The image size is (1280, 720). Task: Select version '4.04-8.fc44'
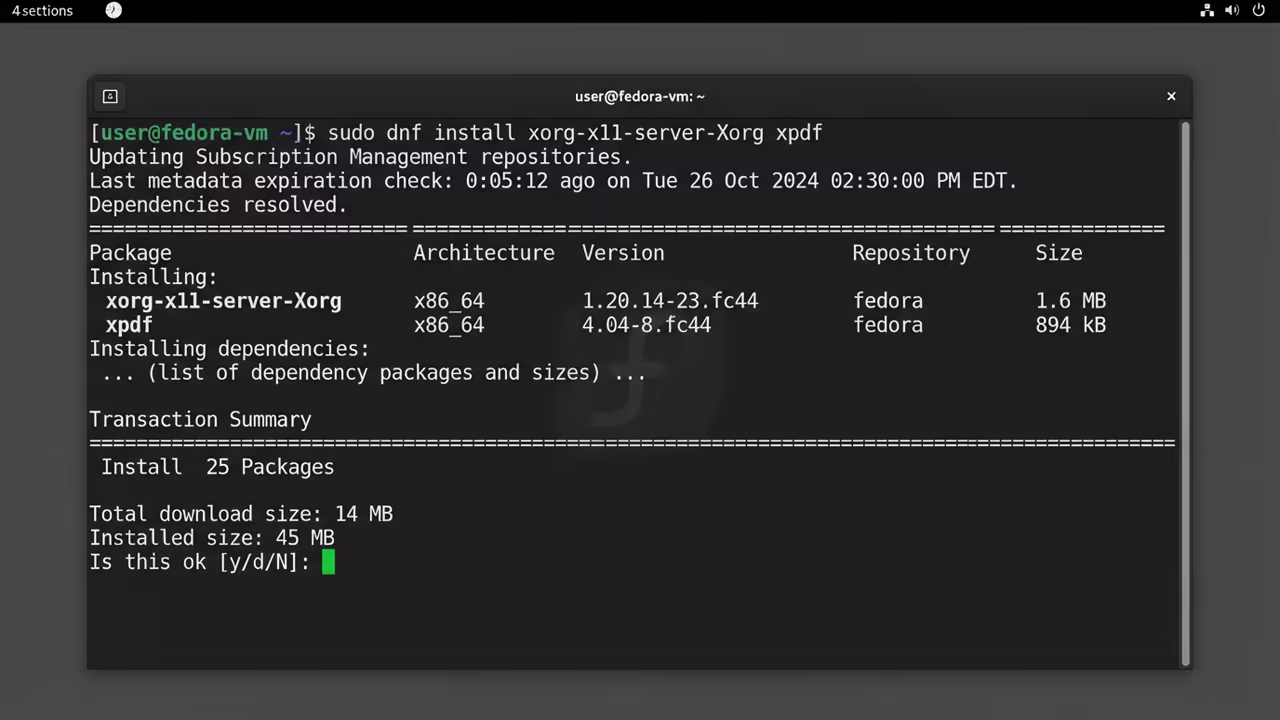(646, 325)
